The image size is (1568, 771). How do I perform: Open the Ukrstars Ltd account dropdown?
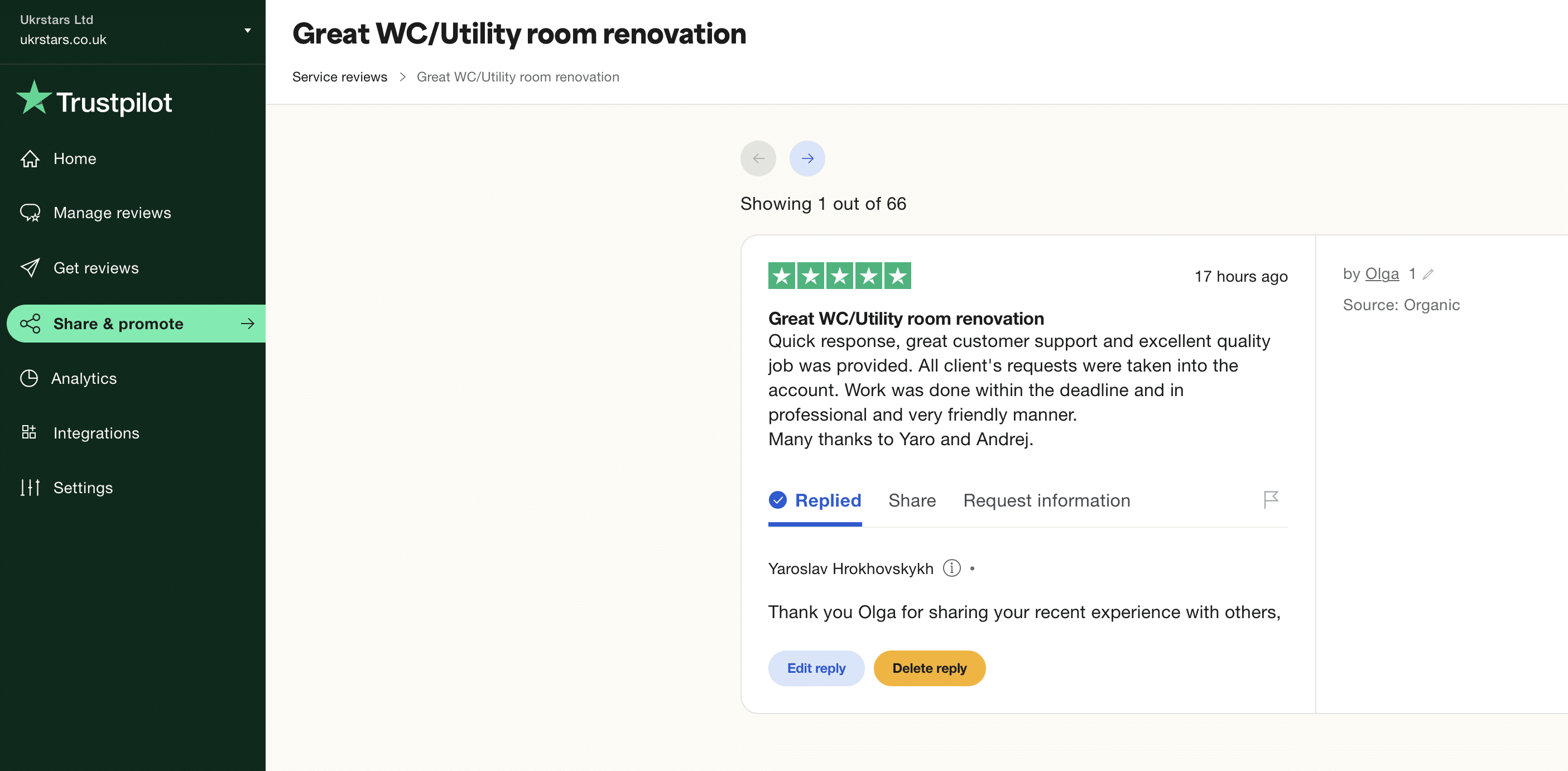[x=247, y=30]
